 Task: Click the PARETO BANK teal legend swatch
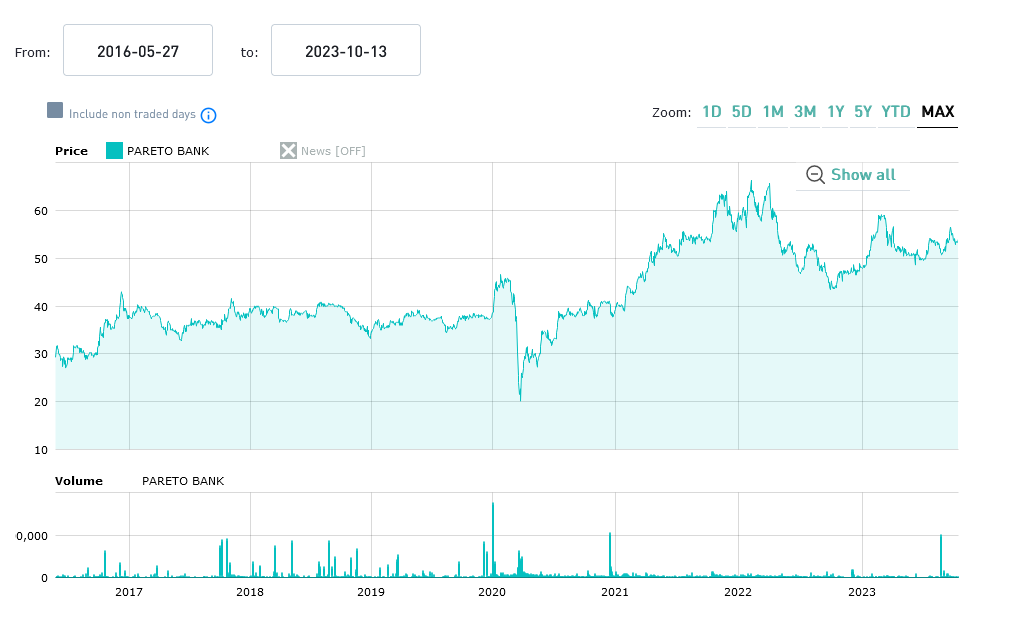114,151
